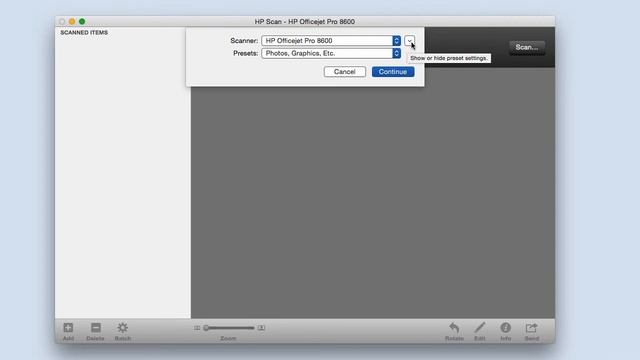Open the Scanner dropdown HP Officejet Pro 8600
Image resolution: width=640 pixels, height=360 pixels.
[331, 40]
